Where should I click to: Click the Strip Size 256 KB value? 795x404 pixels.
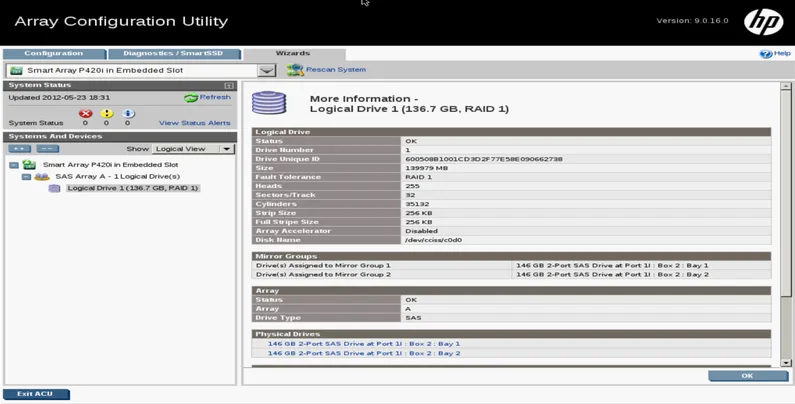coord(419,213)
